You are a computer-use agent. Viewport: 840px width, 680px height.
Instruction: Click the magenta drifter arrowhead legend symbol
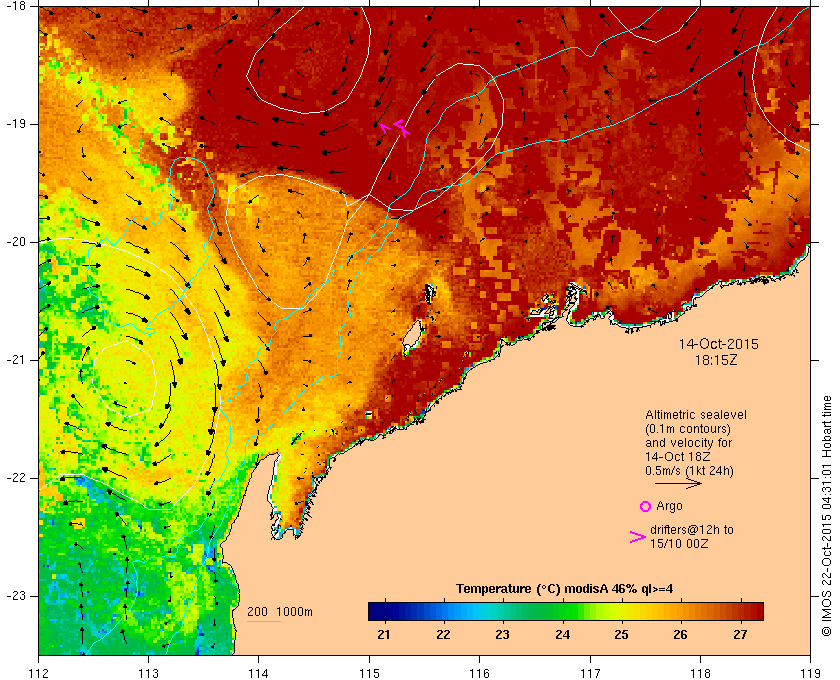tap(638, 537)
